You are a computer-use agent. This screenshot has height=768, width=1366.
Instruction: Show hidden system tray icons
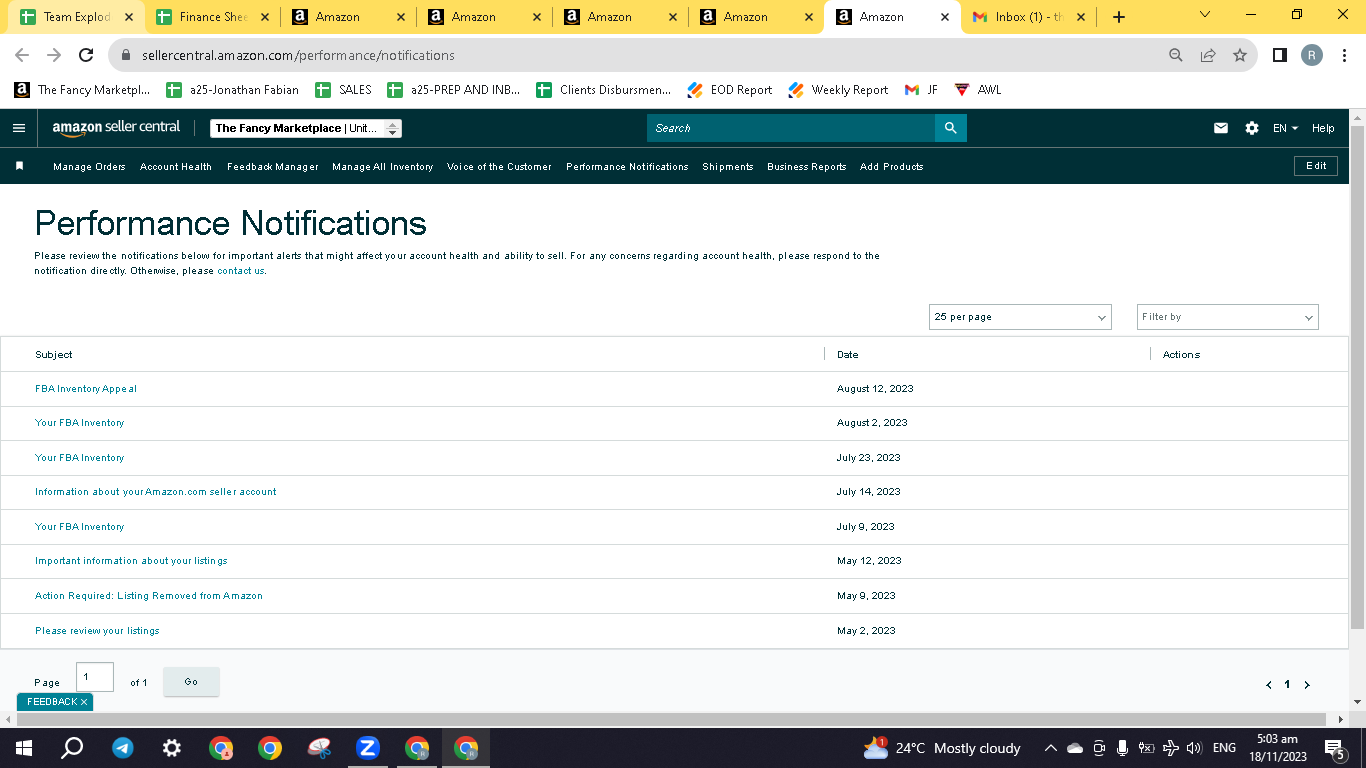click(x=1050, y=748)
